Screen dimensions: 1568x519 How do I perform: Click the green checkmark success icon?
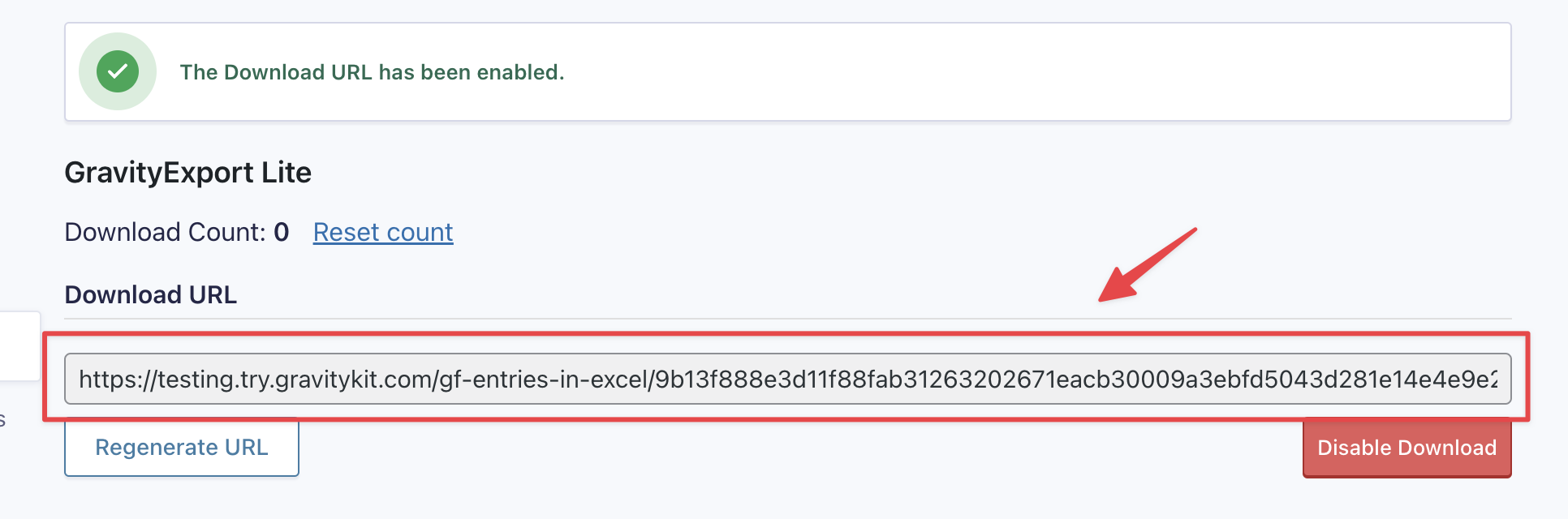point(118,72)
